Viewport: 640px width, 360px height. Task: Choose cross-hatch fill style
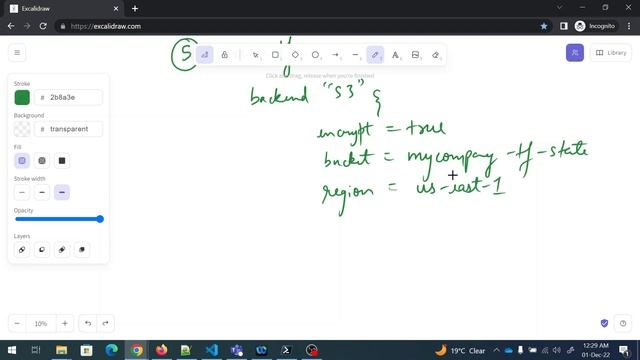tap(42, 161)
